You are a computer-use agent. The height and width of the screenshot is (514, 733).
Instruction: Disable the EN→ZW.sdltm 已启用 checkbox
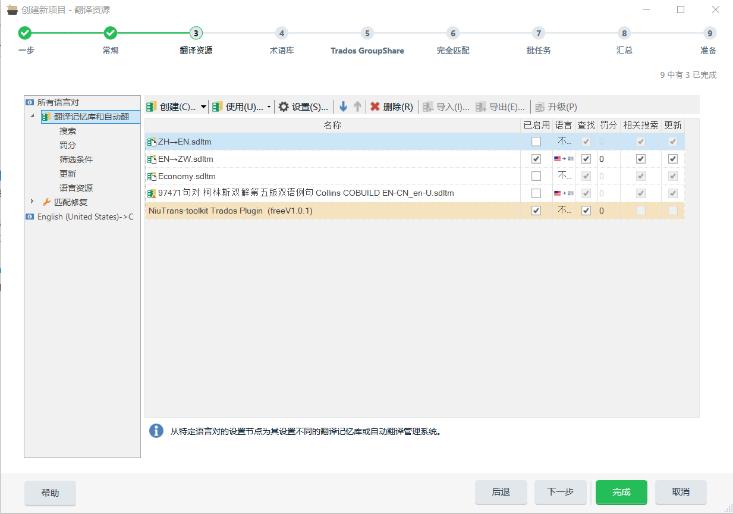coord(536,159)
